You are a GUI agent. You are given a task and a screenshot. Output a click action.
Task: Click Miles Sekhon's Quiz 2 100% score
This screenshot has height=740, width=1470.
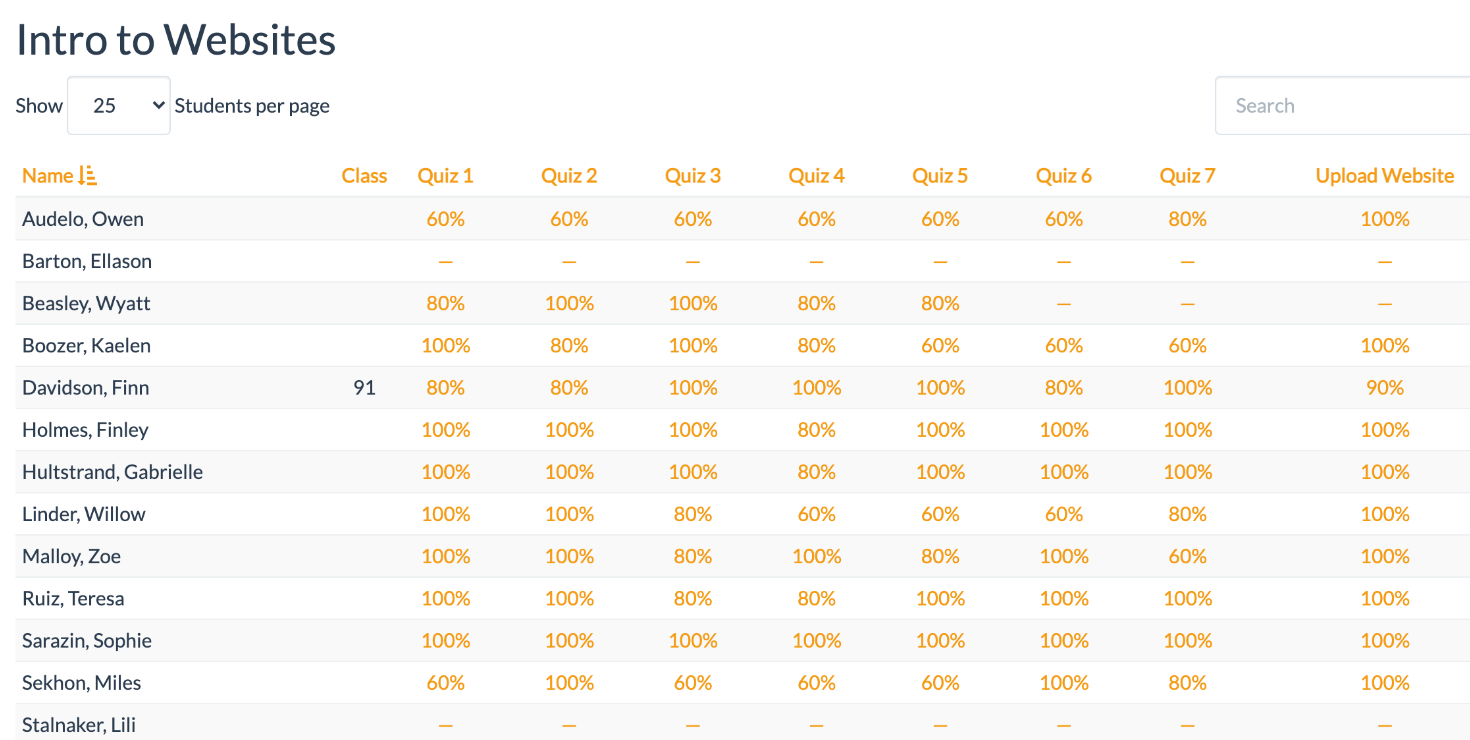click(x=569, y=683)
